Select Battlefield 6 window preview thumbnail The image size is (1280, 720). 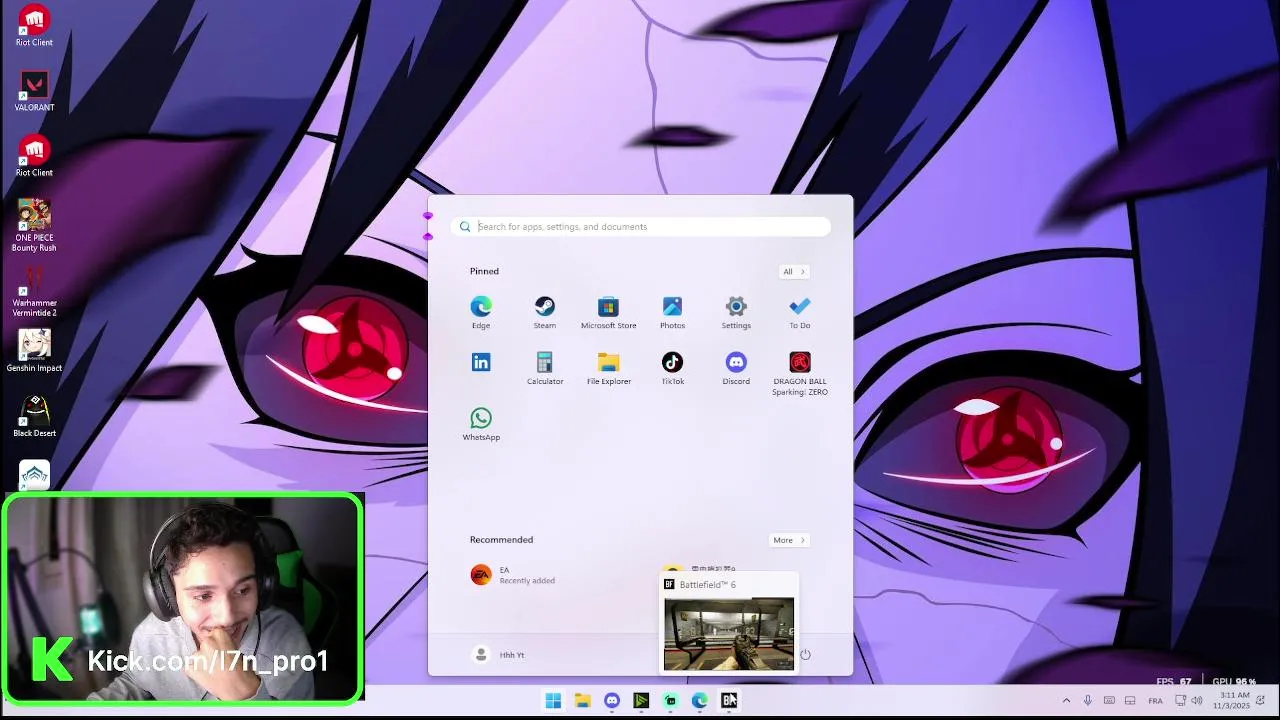click(729, 634)
